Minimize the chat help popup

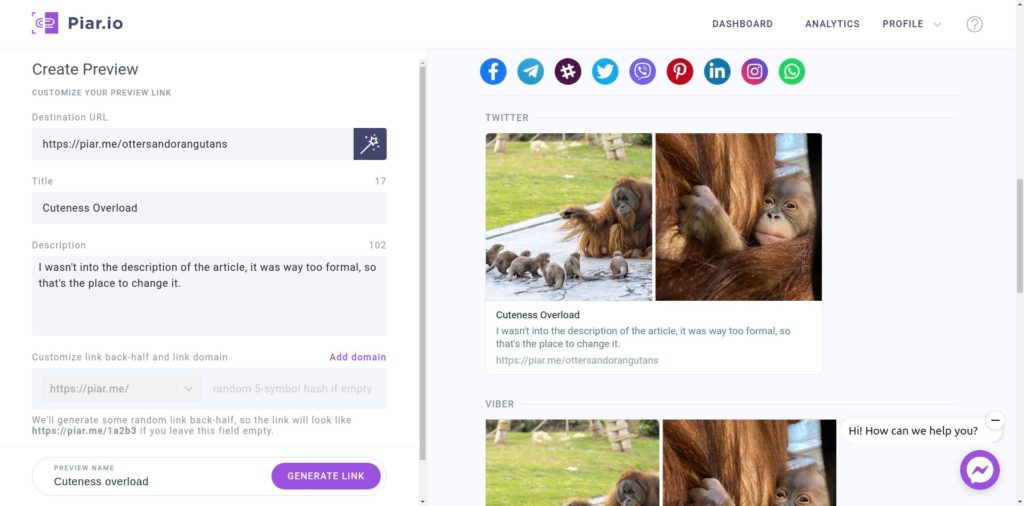pos(995,420)
